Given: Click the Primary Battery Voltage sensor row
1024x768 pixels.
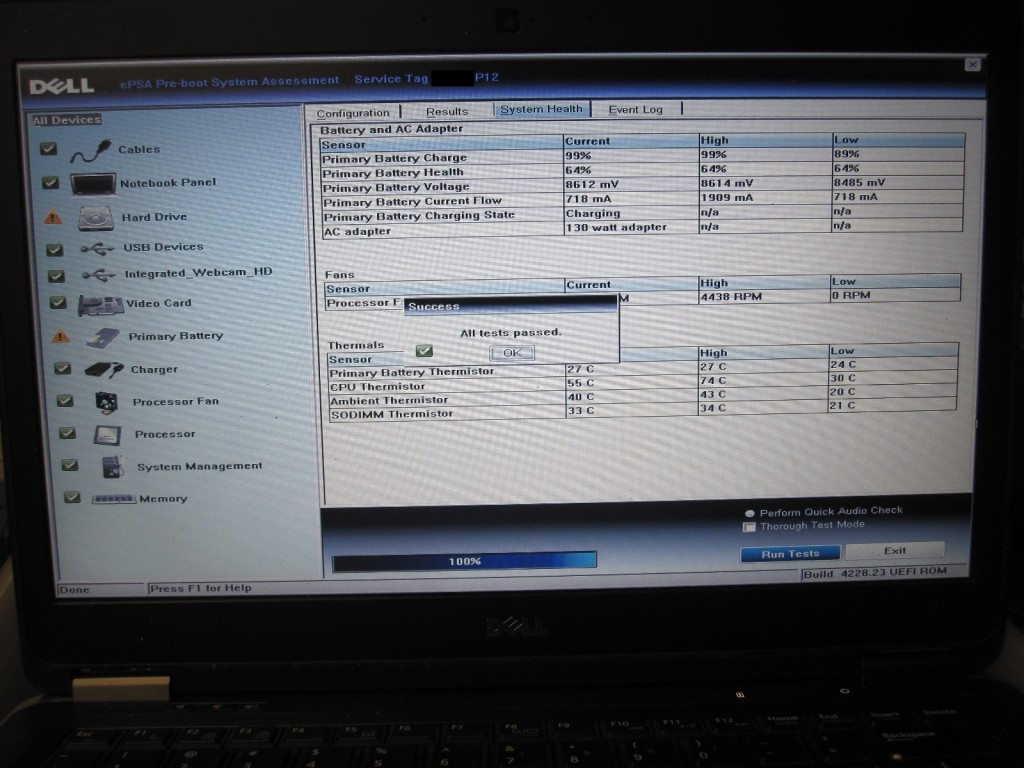Looking at the screenshot, I should 643,185.
